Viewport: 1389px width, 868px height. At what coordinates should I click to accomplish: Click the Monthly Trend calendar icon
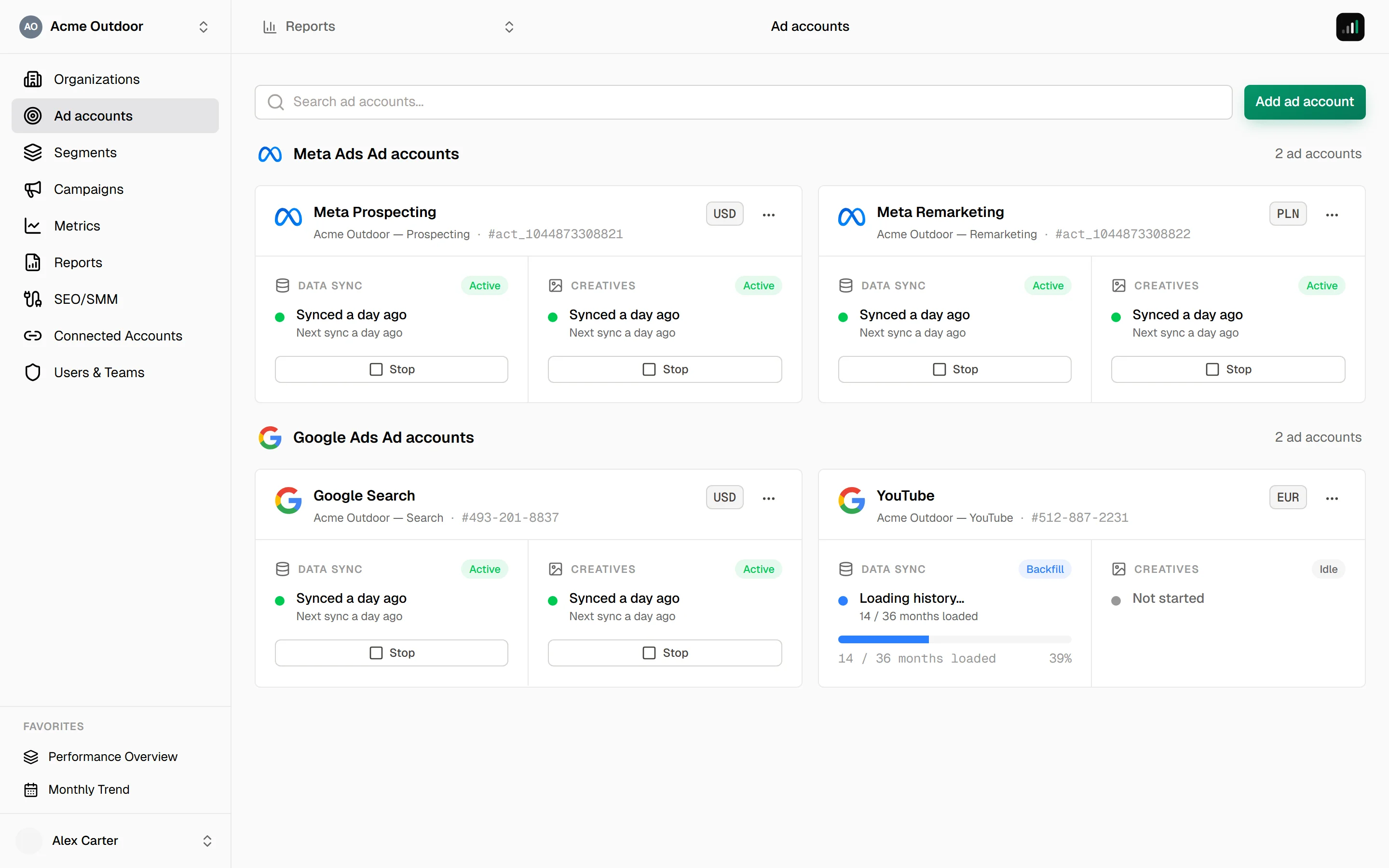tap(31, 790)
